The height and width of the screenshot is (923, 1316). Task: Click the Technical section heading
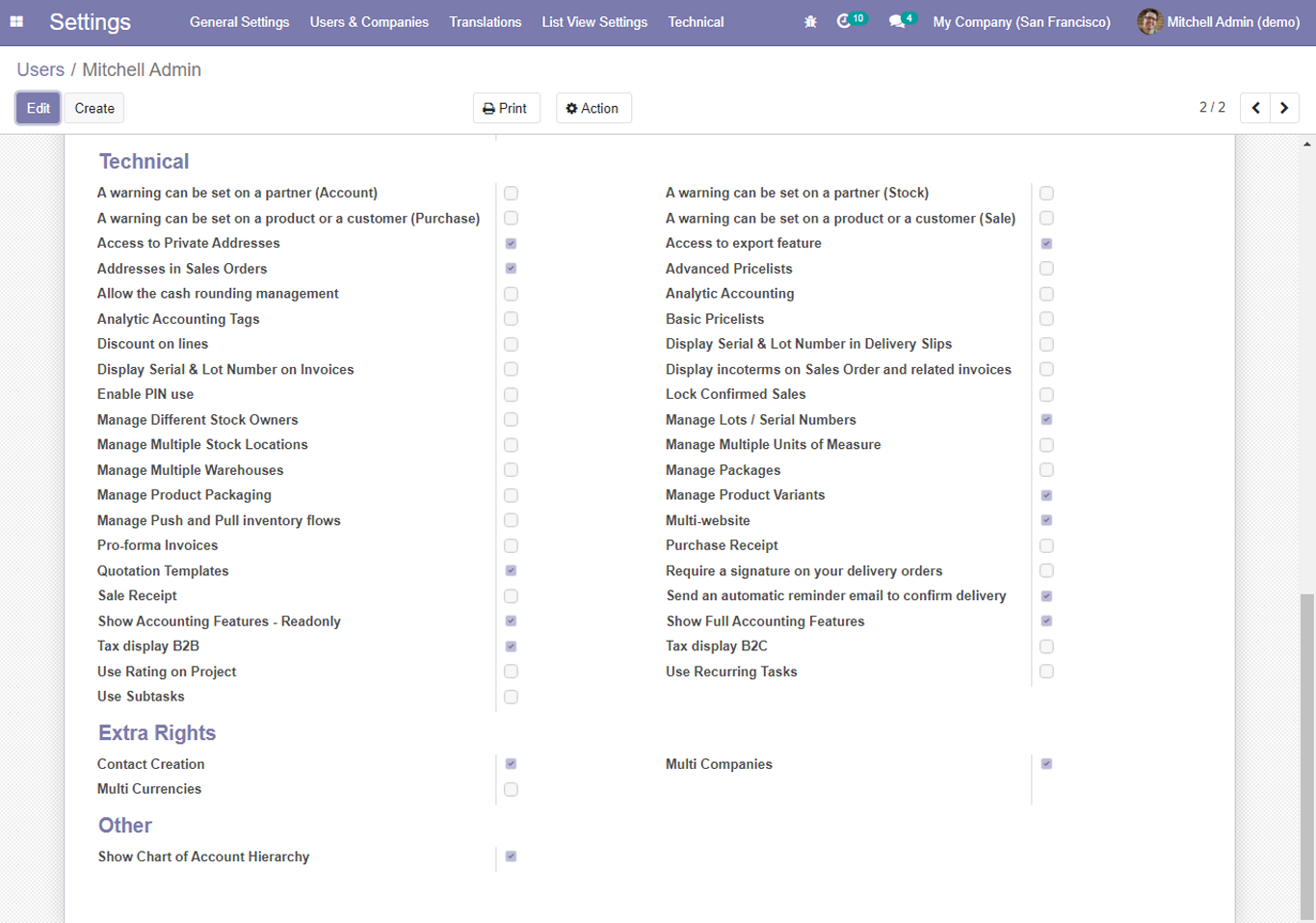point(144,161)
